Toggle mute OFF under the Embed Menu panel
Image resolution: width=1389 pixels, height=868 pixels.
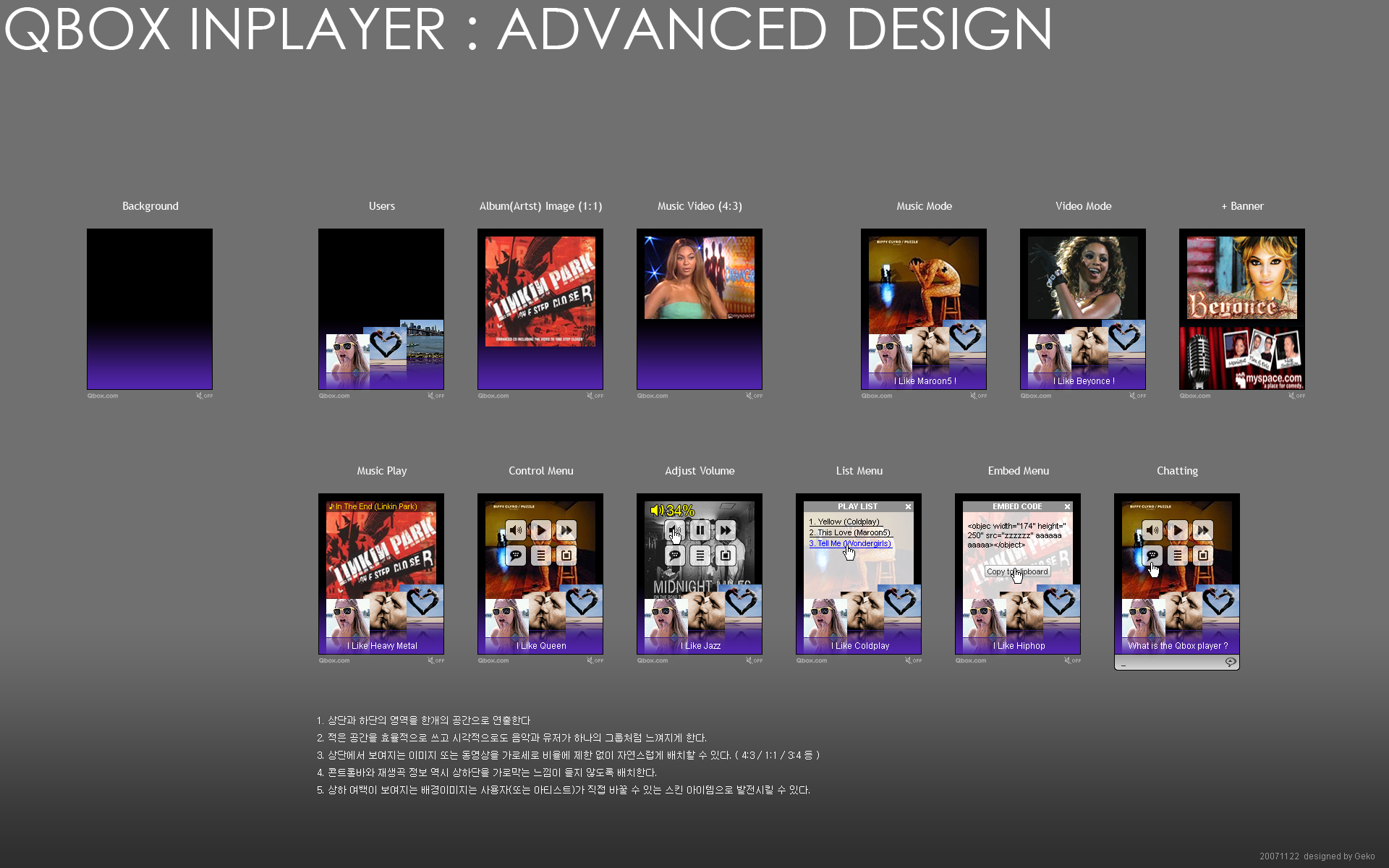[x=1073, y=660]
